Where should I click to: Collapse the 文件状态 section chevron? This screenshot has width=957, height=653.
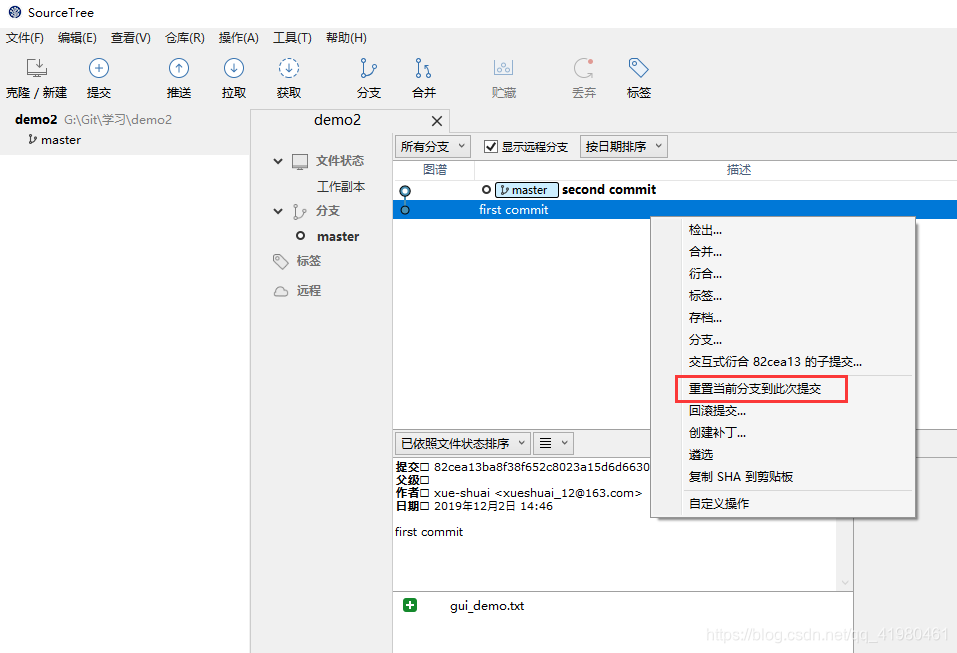click(x=278, y=161)
